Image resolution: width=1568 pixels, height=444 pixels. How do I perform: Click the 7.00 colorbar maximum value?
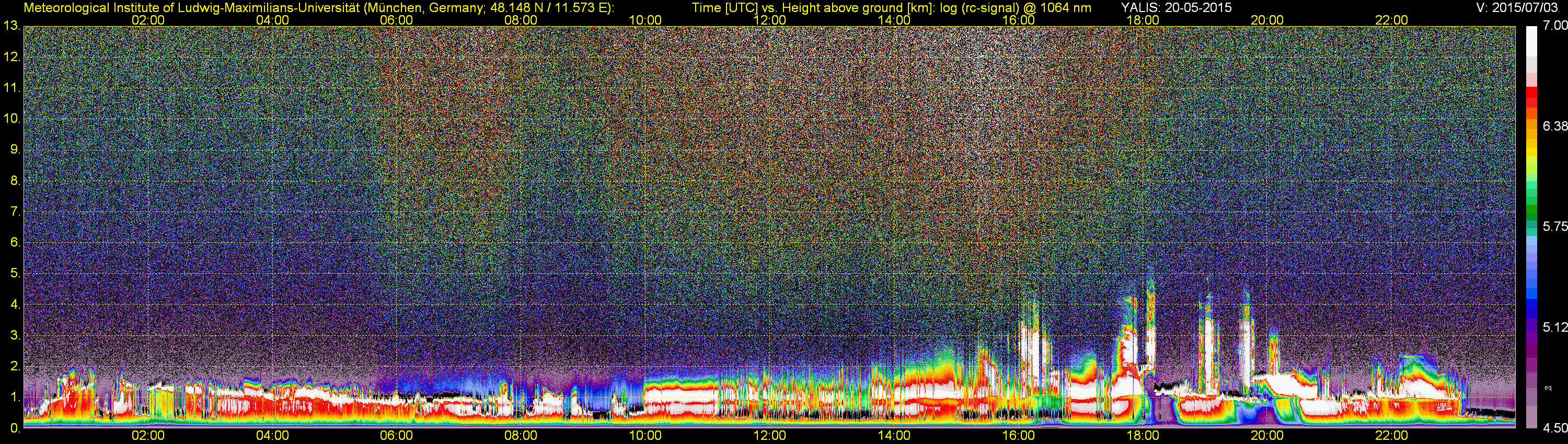(x=1554, y=26)
